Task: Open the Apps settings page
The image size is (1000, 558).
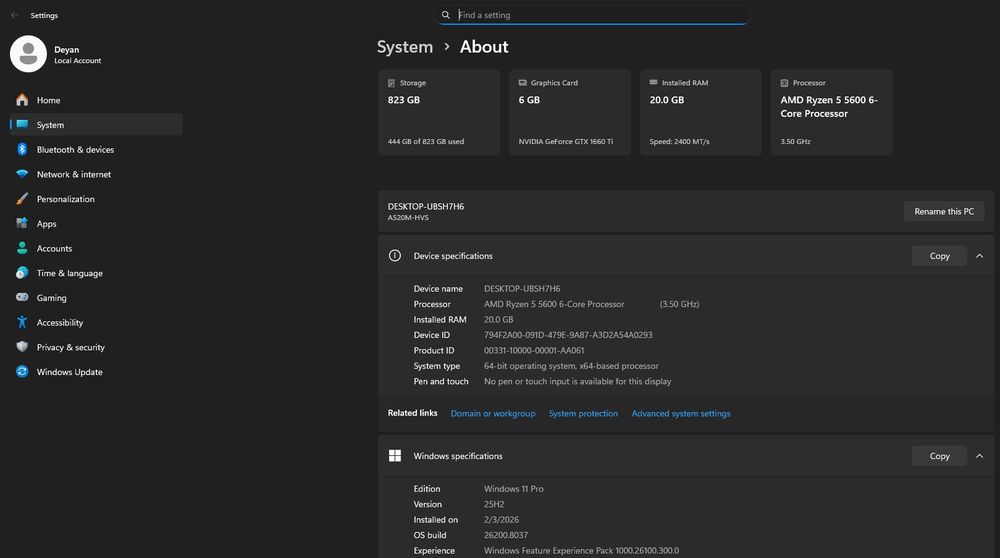Action: click(x=47, y=224)
